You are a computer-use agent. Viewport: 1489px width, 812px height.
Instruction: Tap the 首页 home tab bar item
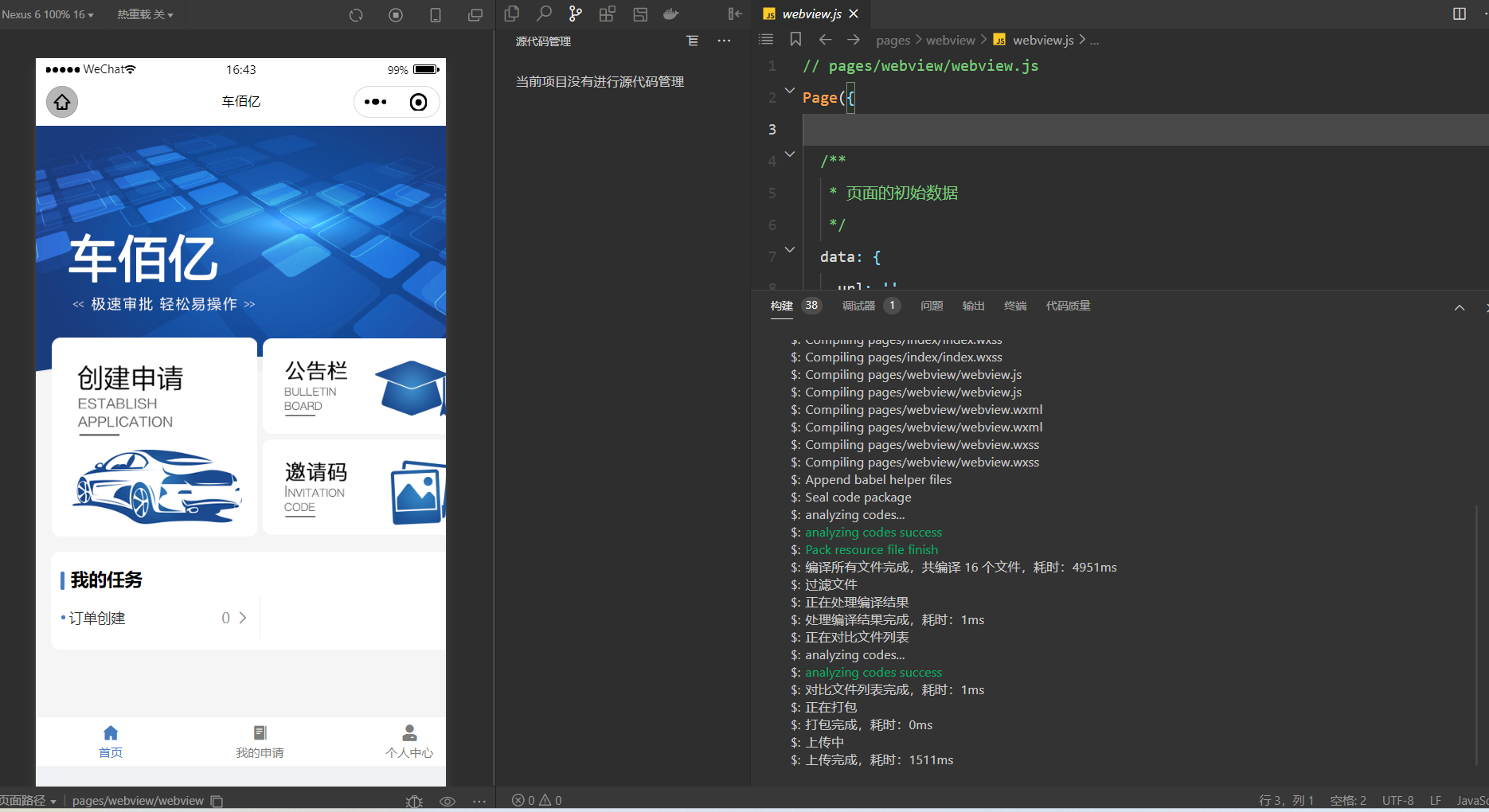point(111,741)
